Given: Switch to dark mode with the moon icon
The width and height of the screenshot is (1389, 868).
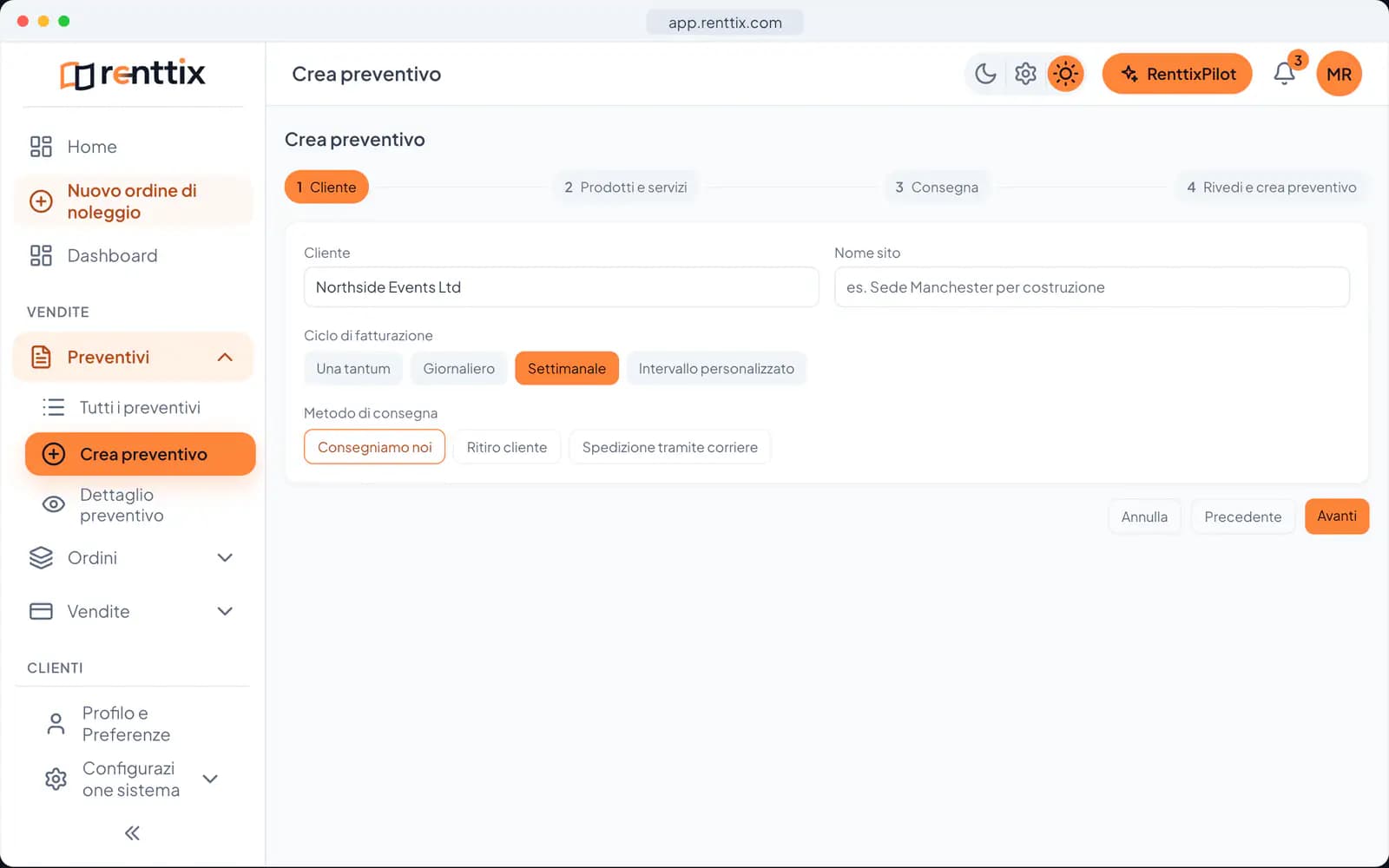Looking at the screenshot, I should [985, 74].
